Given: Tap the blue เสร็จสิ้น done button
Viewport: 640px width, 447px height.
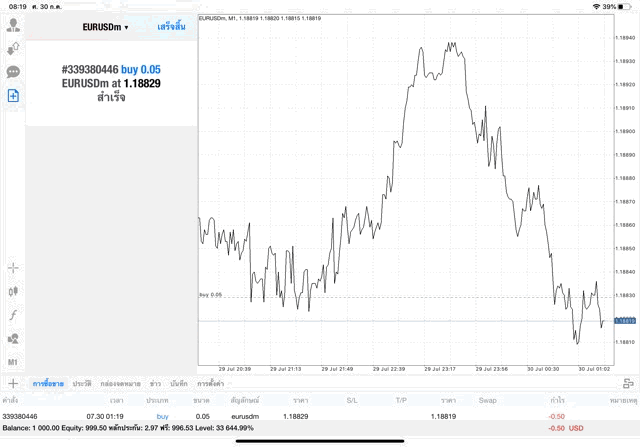Looking at the screenshot, I should click(171, 27).
